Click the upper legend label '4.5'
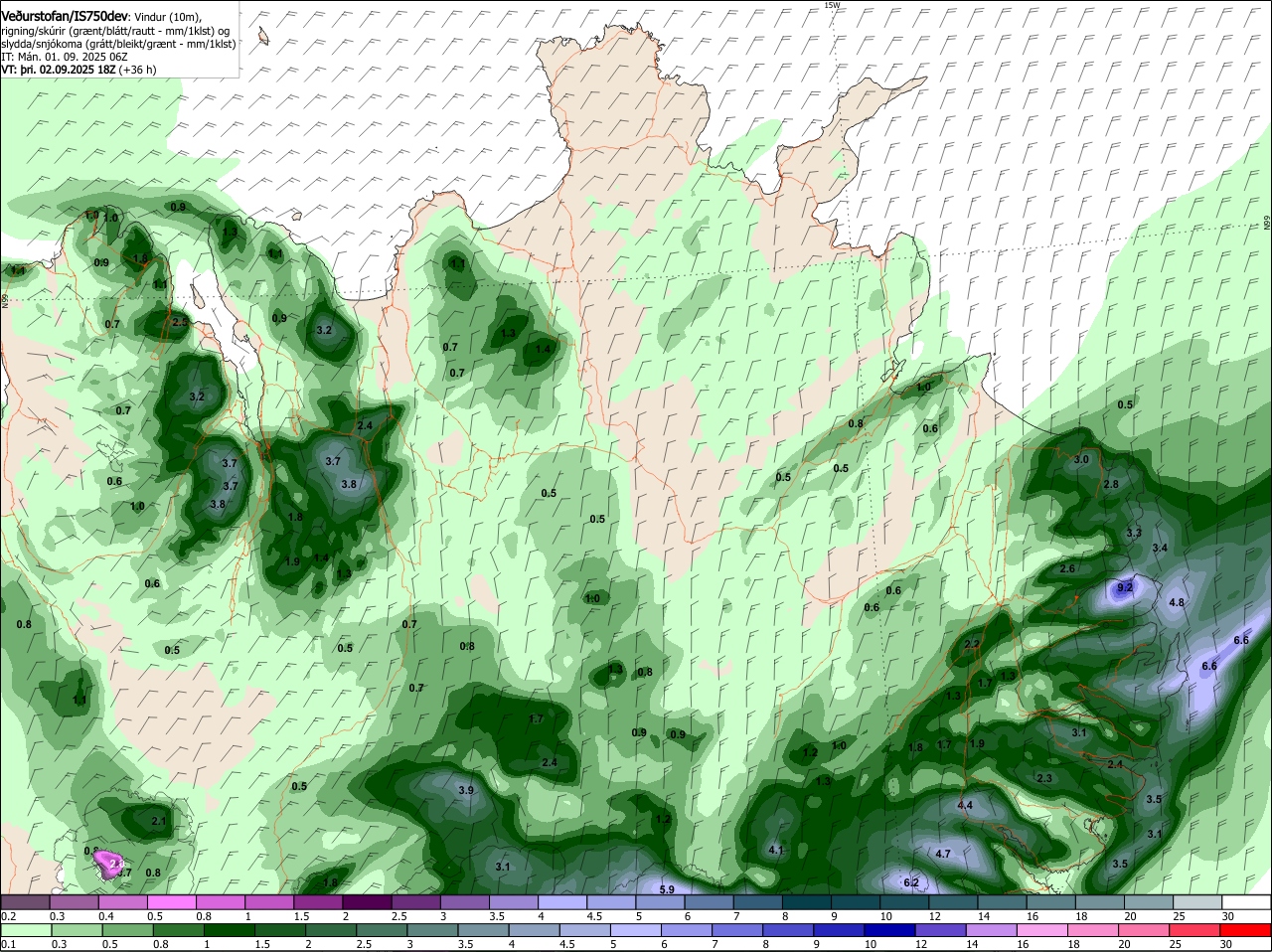Image resolution: width=1272 pixels, height=952 pixels. tap(595, 916)
